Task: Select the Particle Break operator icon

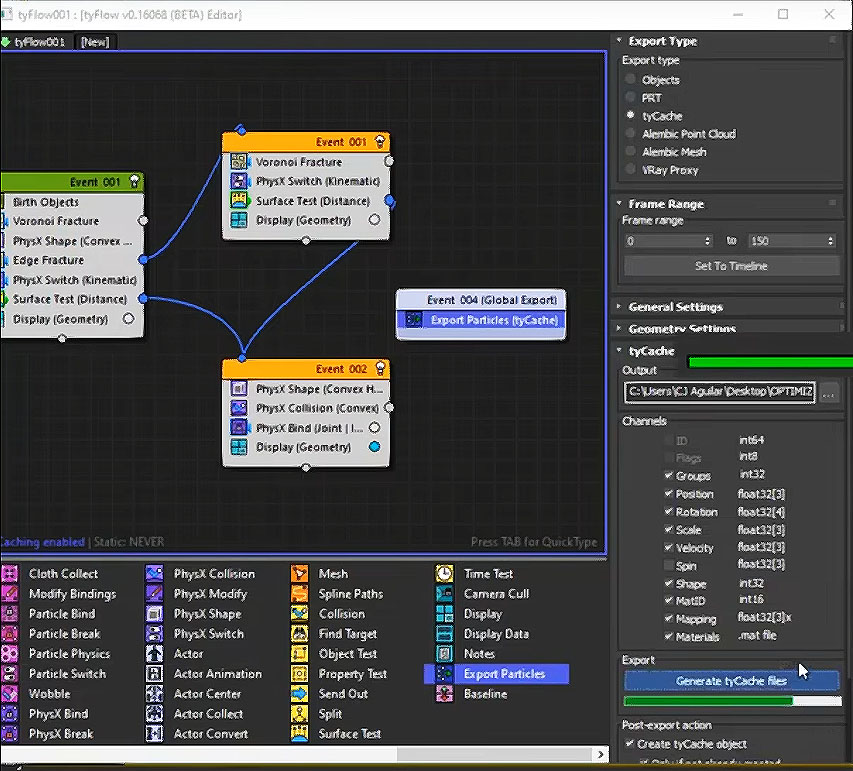Action: point(9,634)
